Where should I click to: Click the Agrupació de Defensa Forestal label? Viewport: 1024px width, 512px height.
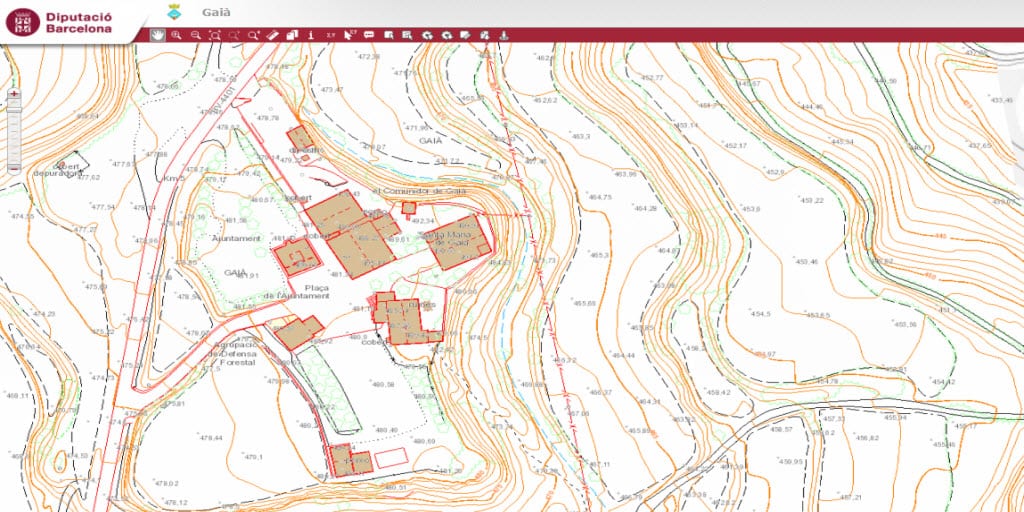click(x=233, y=353)
